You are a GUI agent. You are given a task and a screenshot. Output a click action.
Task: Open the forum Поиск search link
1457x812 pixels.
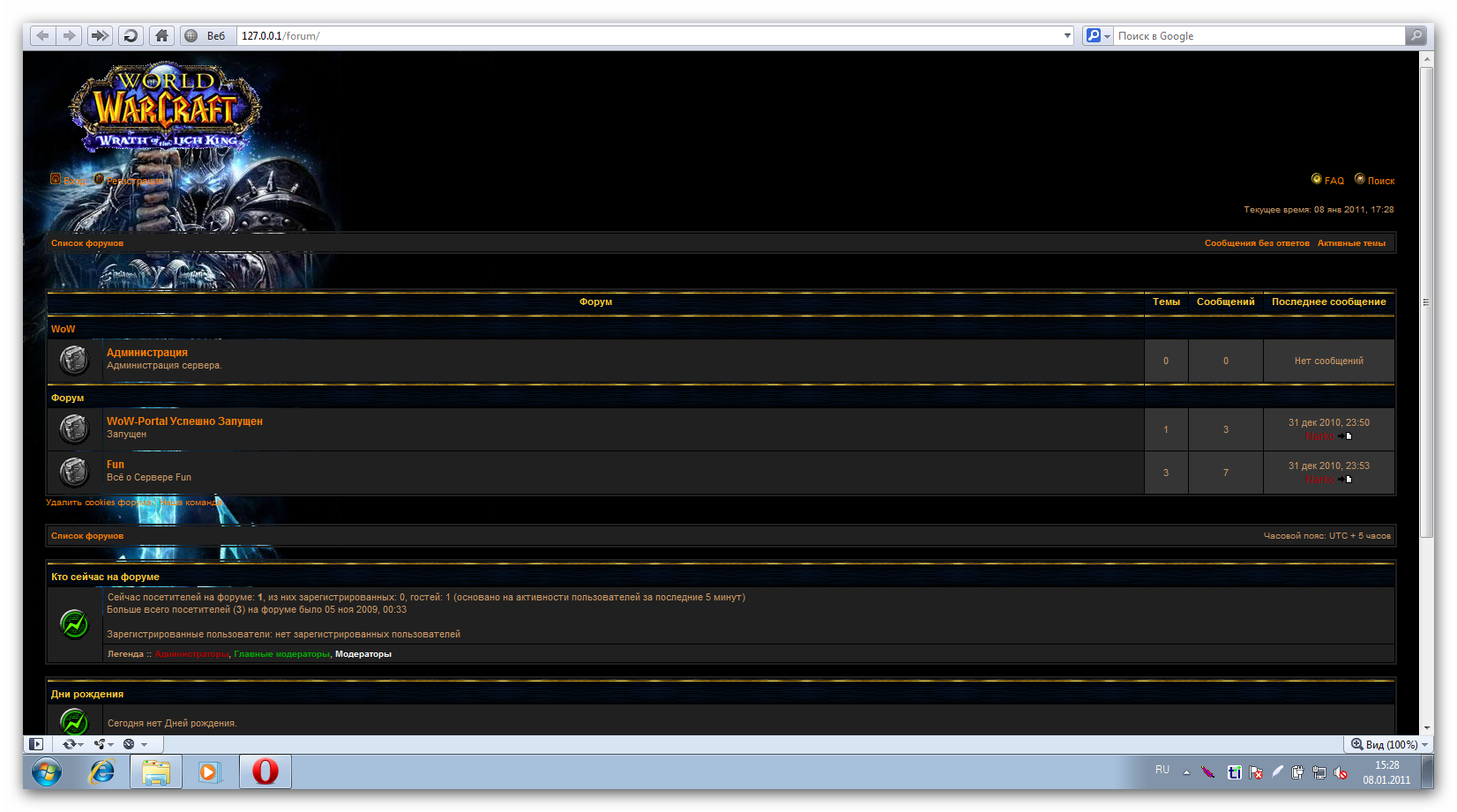point(1381,181)
